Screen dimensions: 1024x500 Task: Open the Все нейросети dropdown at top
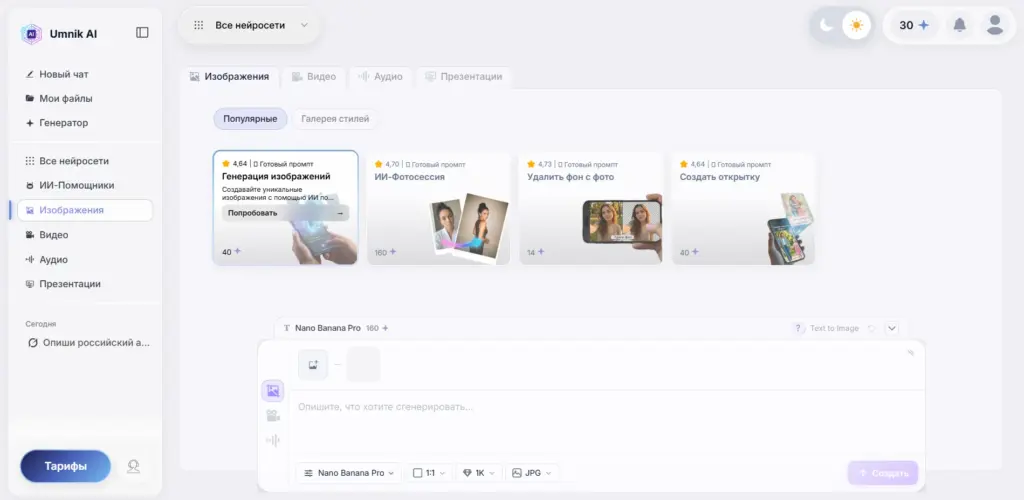pos(251,25)
